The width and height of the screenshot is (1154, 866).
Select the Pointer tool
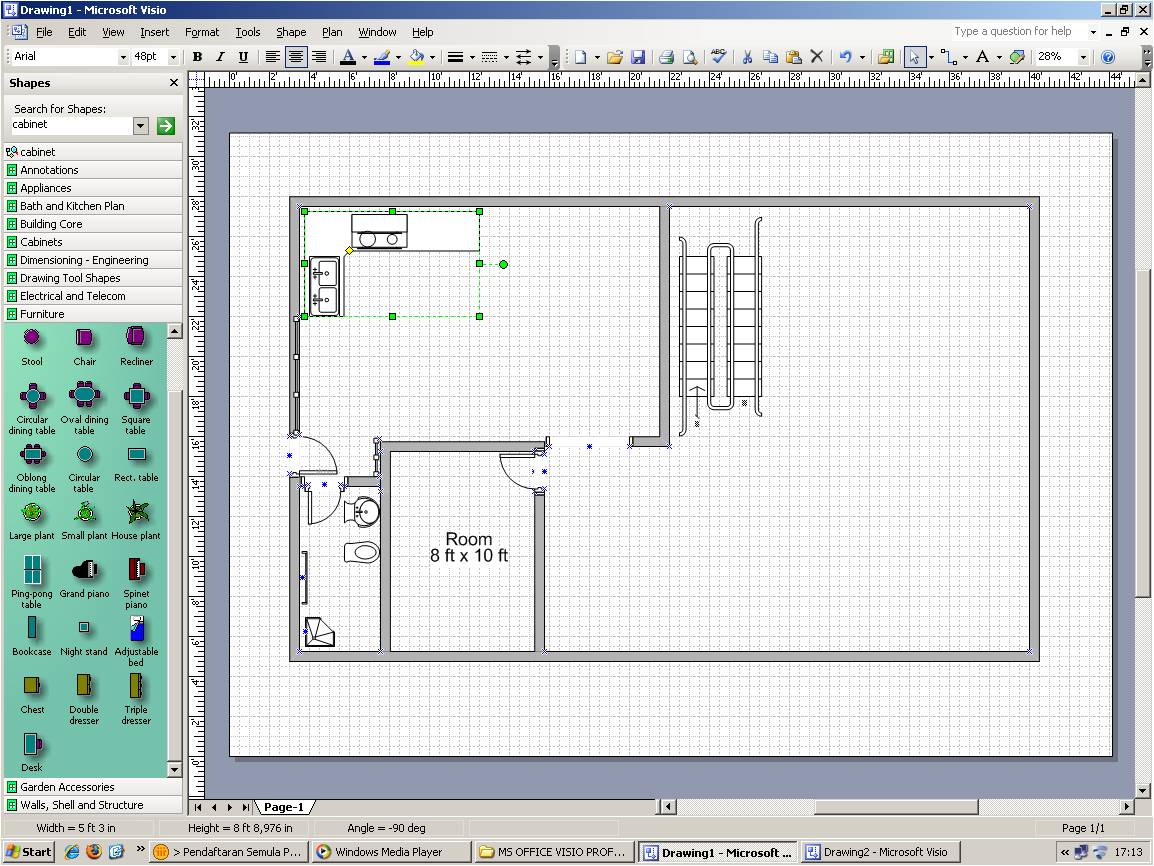(914, 57)
